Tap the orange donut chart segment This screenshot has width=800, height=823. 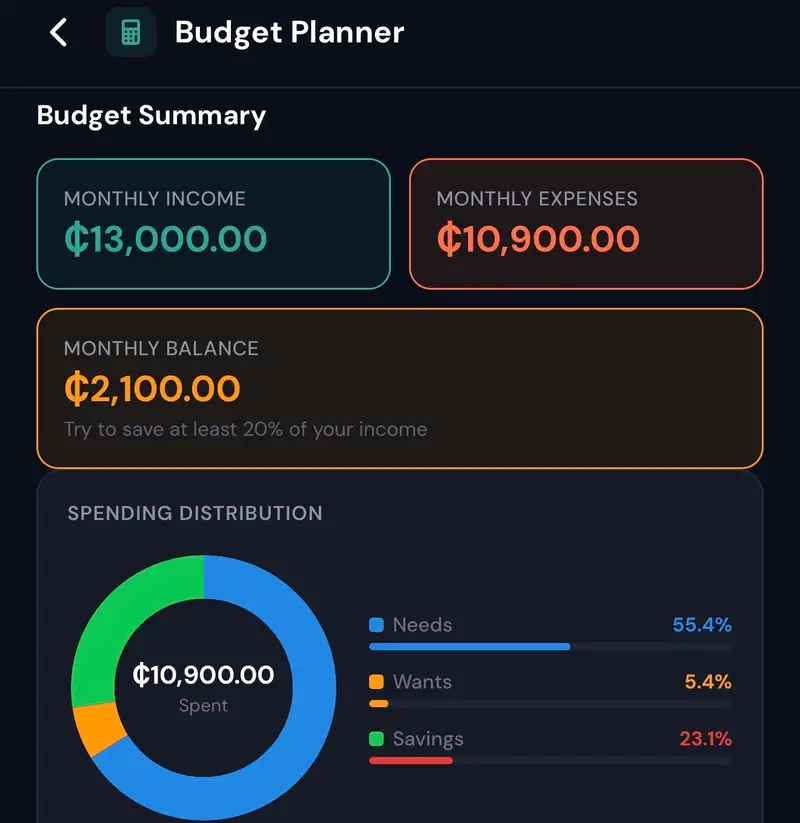(x=99, y=729)
